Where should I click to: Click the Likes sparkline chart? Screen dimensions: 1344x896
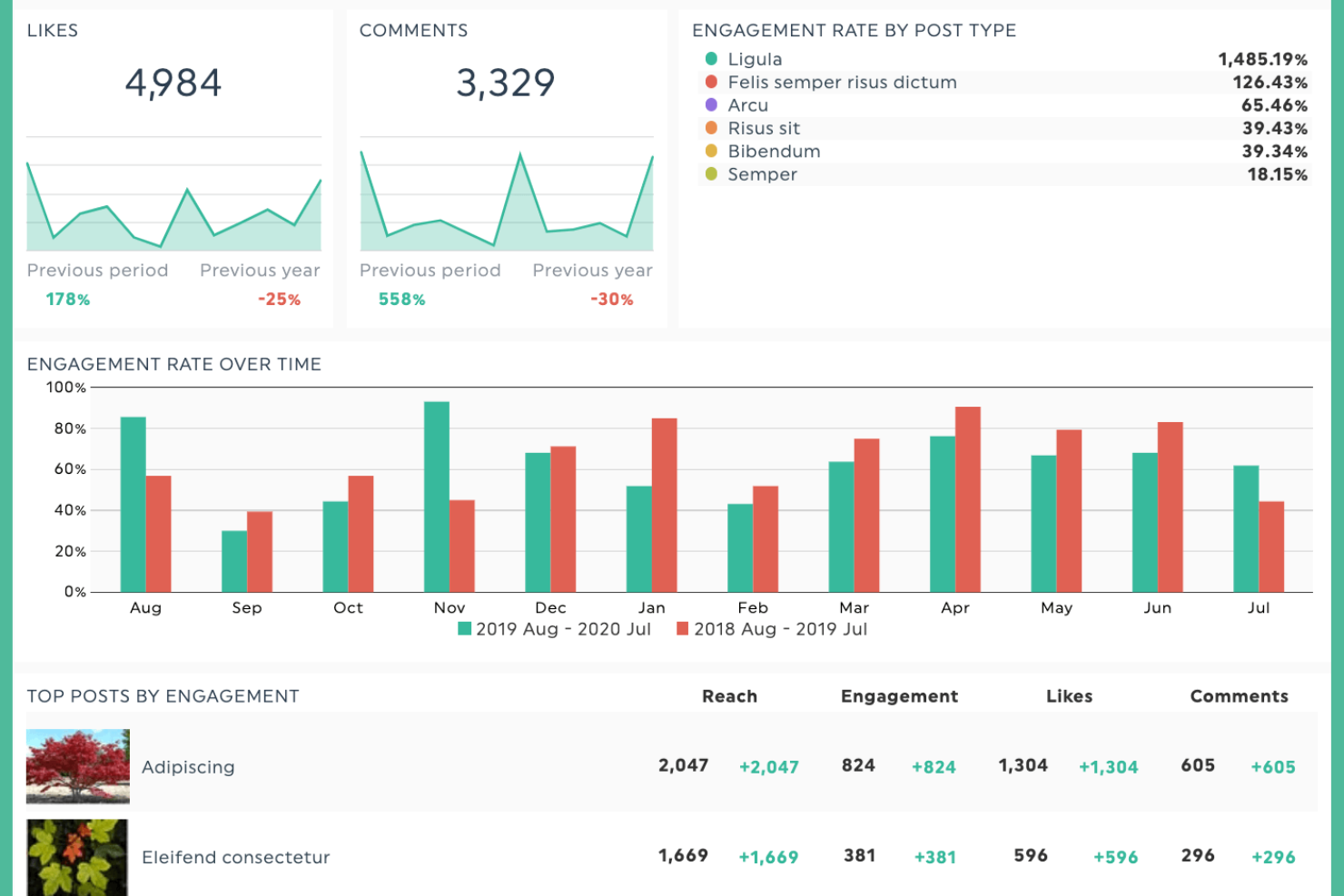pos(173,204)
